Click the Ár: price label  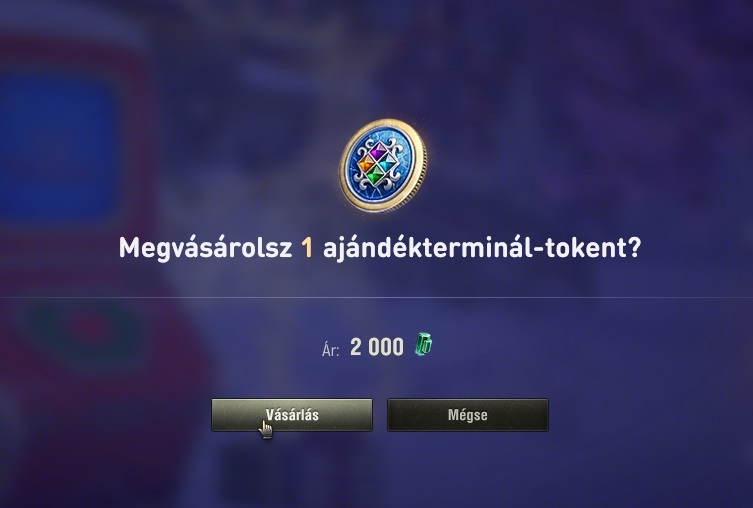click(x=330, y=350)
